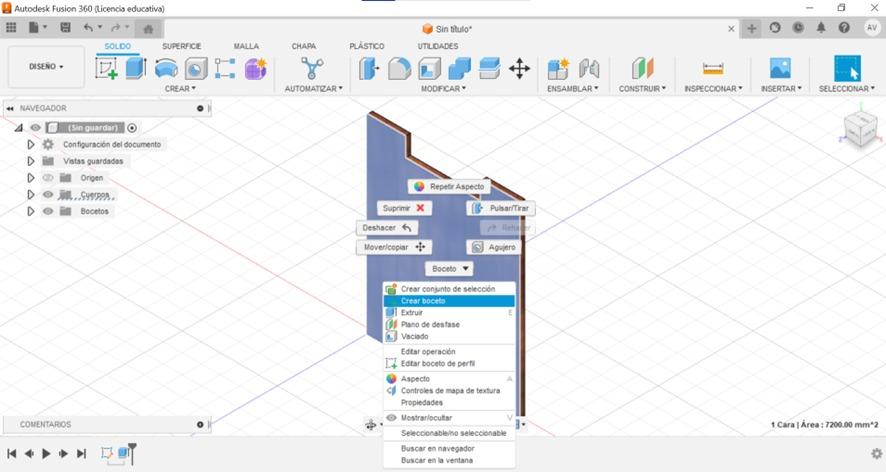
Task: Play the timeline
Action: coord(46,453)
